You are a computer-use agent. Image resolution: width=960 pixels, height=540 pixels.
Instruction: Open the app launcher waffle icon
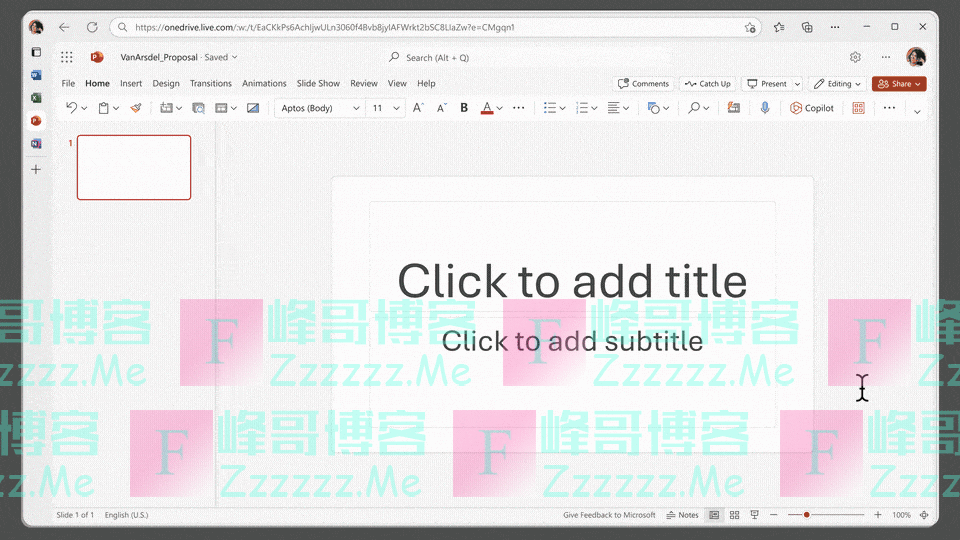click(x=67, y=58)
